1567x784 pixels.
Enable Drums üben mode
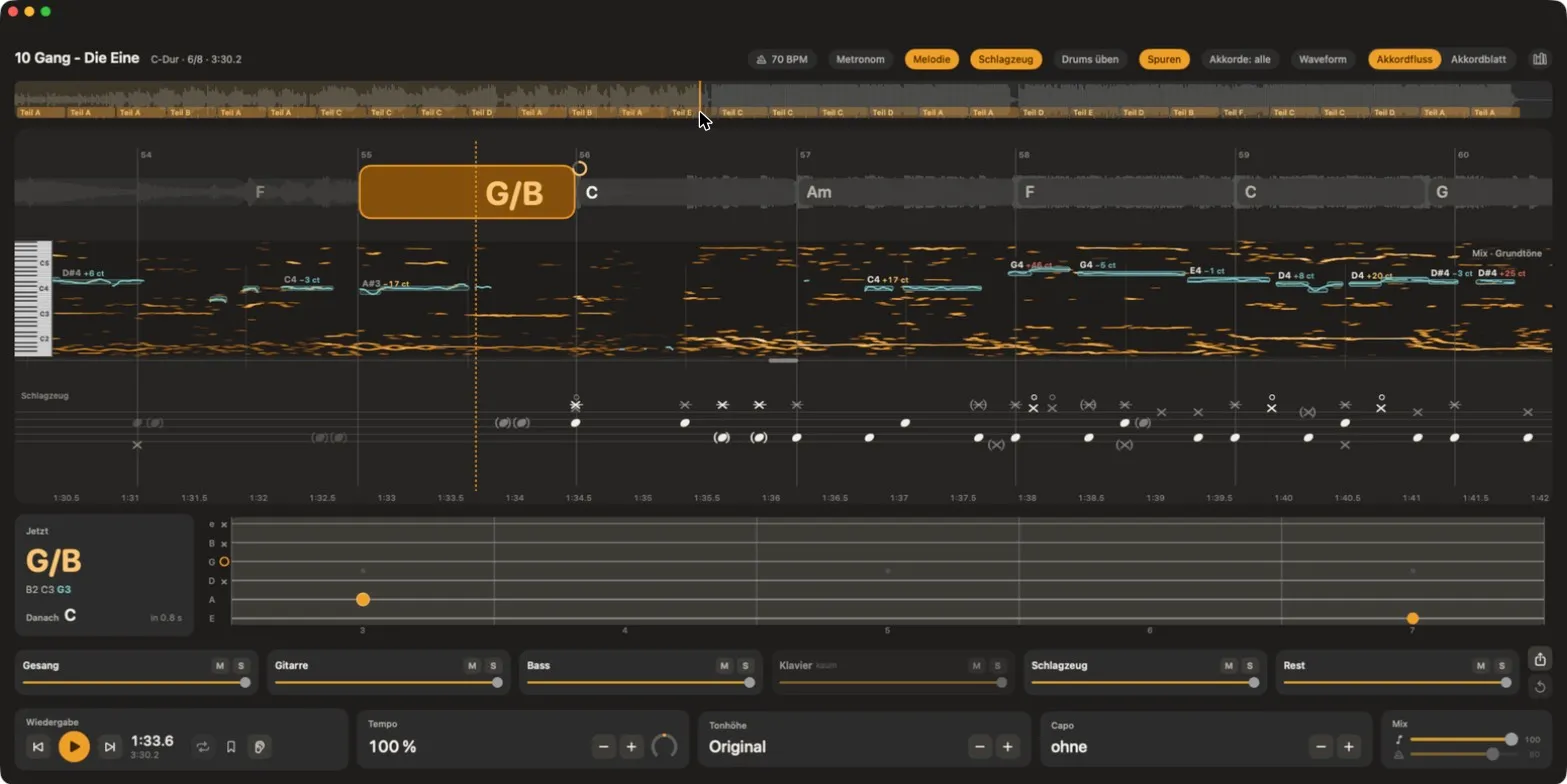pyautogui.click(x=1090, y=59)
